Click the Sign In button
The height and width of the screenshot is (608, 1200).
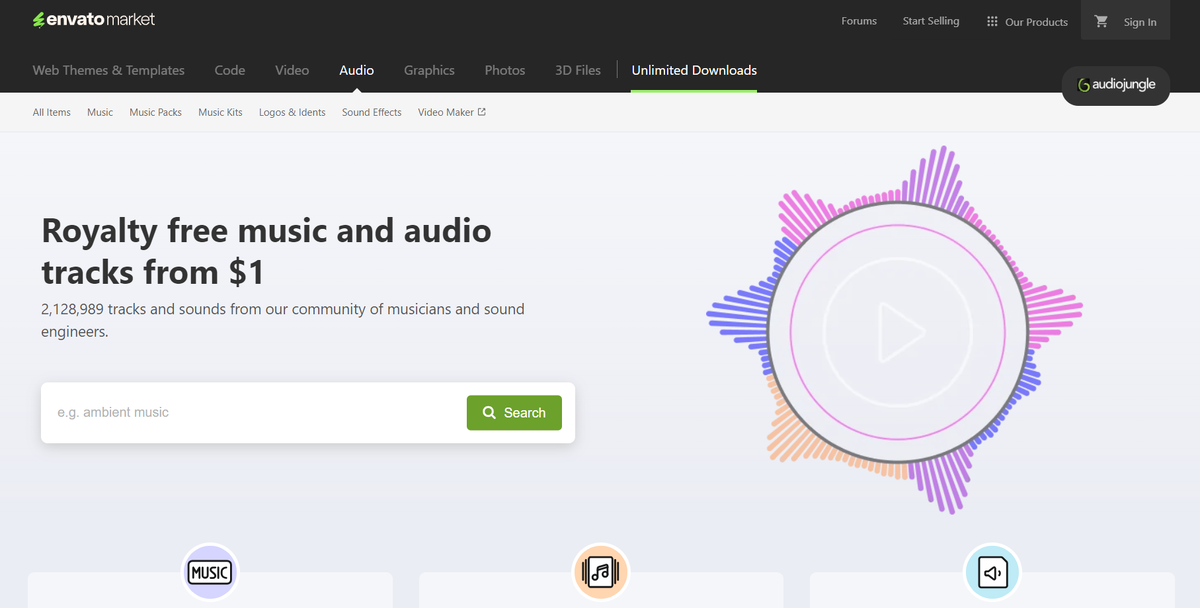1140,22
